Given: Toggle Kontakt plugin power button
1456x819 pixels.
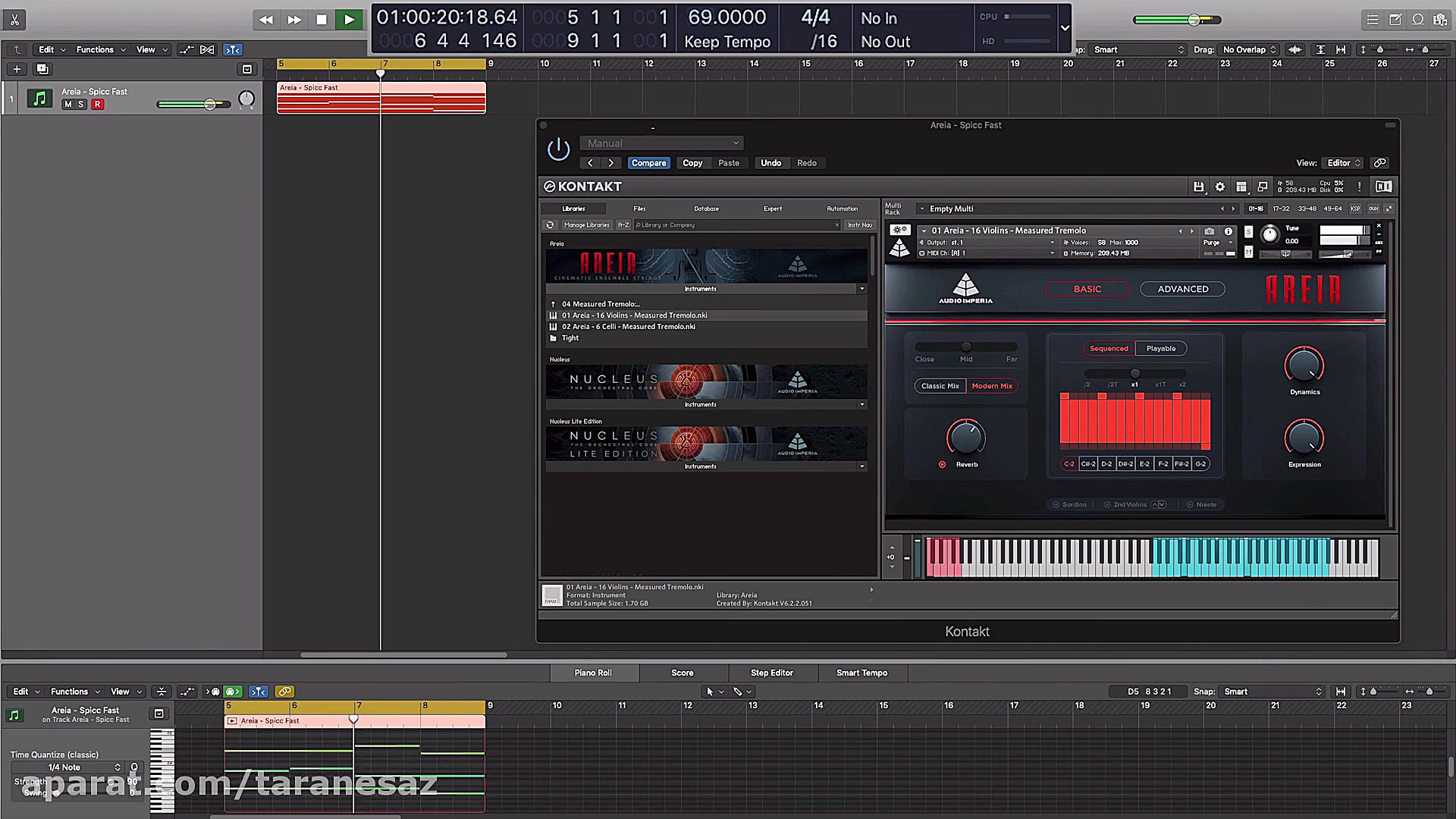Looking at the screenshot, I should pyautogui.click(x=558, y=149).
